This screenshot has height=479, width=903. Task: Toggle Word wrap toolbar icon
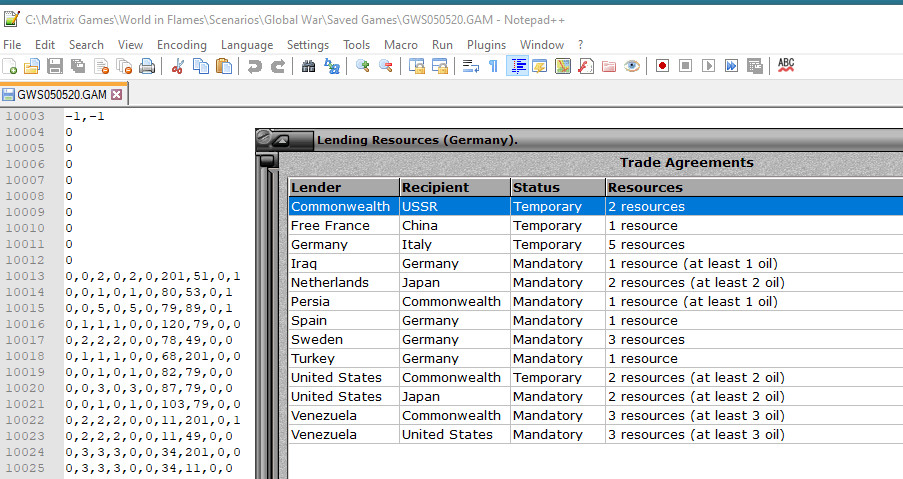pyautogui.click(x=471, y=66)
